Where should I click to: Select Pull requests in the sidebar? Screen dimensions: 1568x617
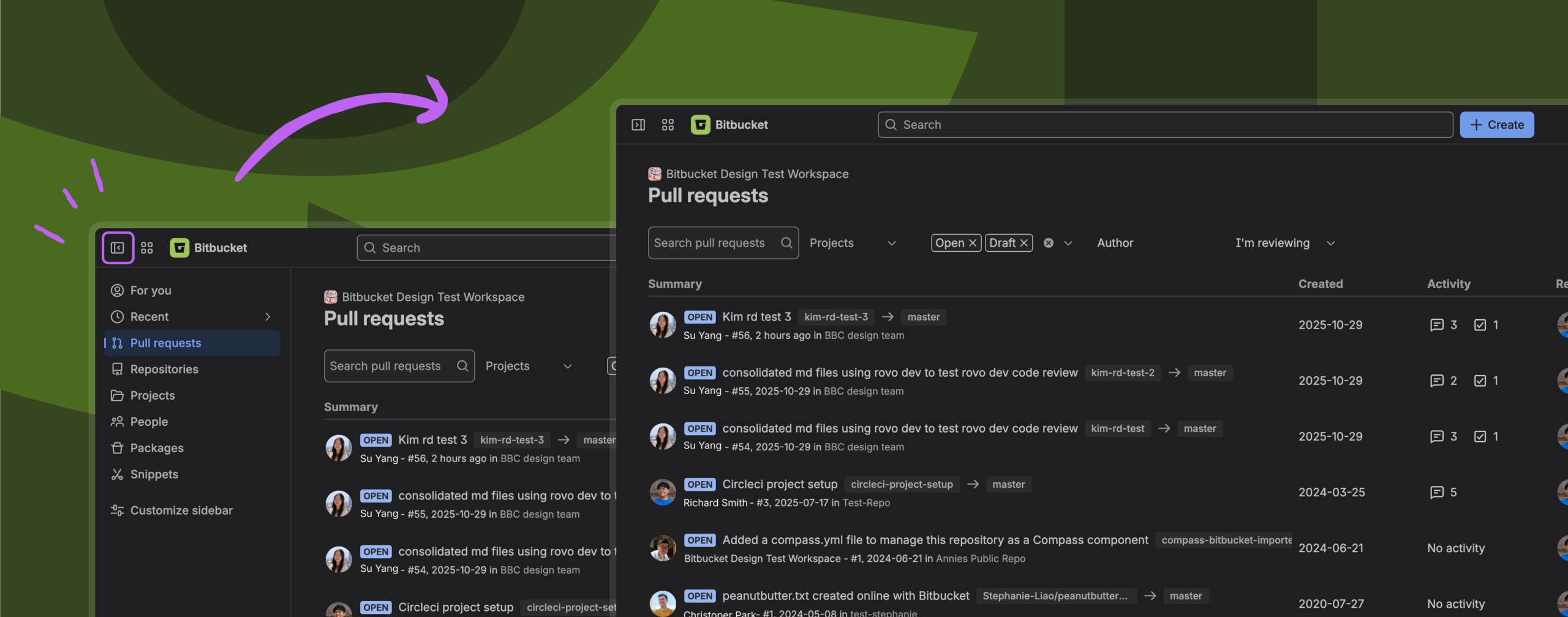click(x=166, y=343)
